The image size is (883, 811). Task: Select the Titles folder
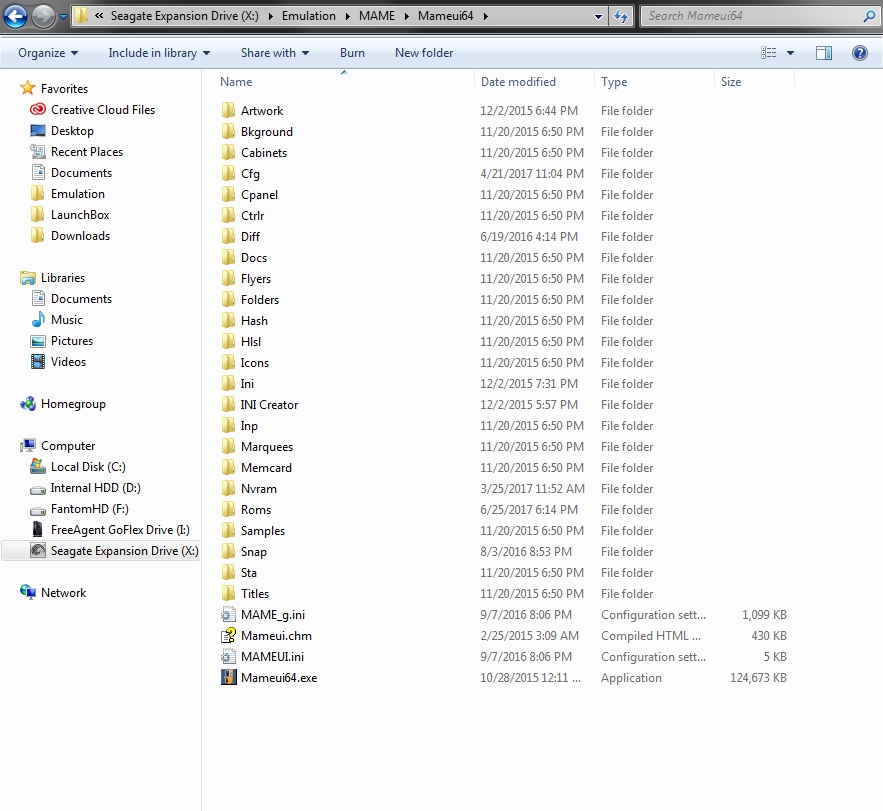point(255,594)
